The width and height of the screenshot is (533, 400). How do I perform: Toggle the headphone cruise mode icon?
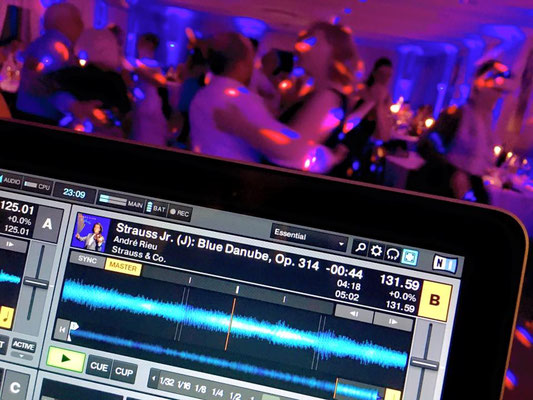click(x=393, y=254)
